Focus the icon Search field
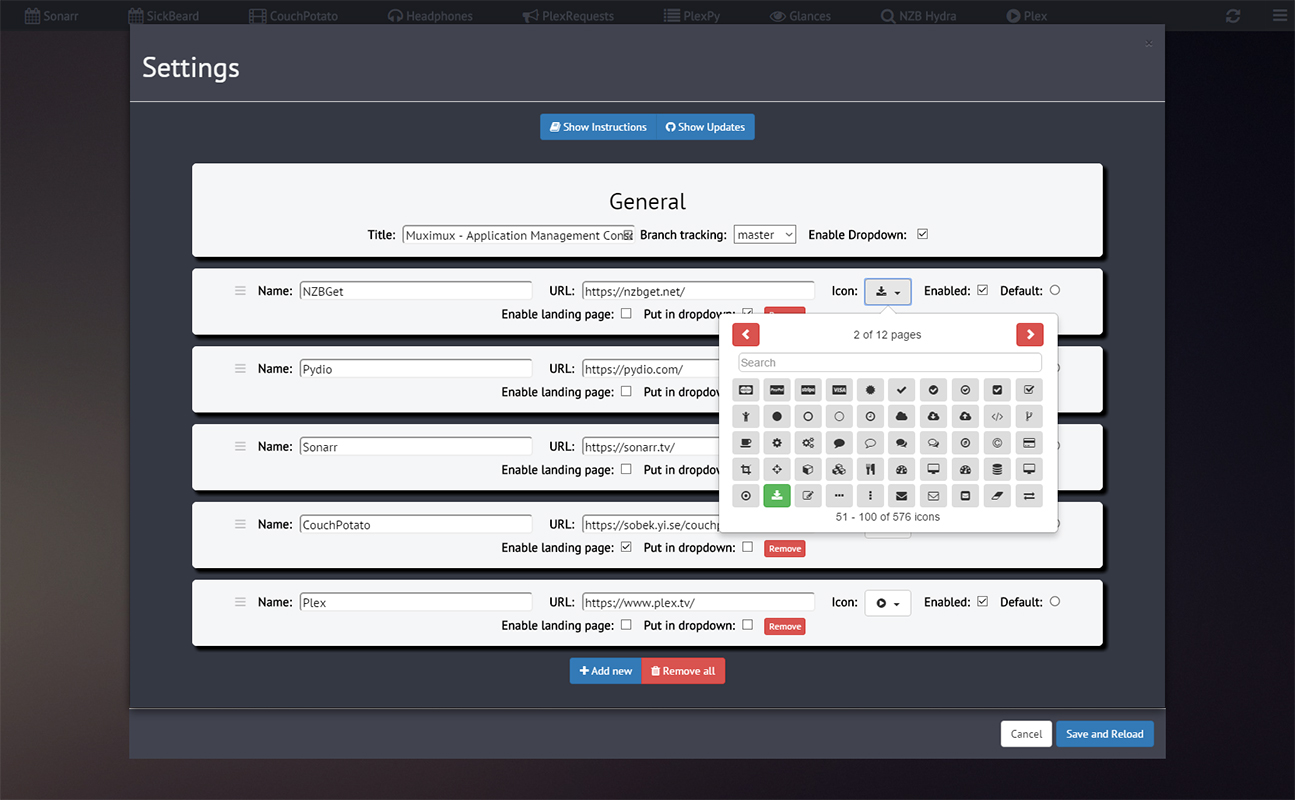 tap(890, 363)
